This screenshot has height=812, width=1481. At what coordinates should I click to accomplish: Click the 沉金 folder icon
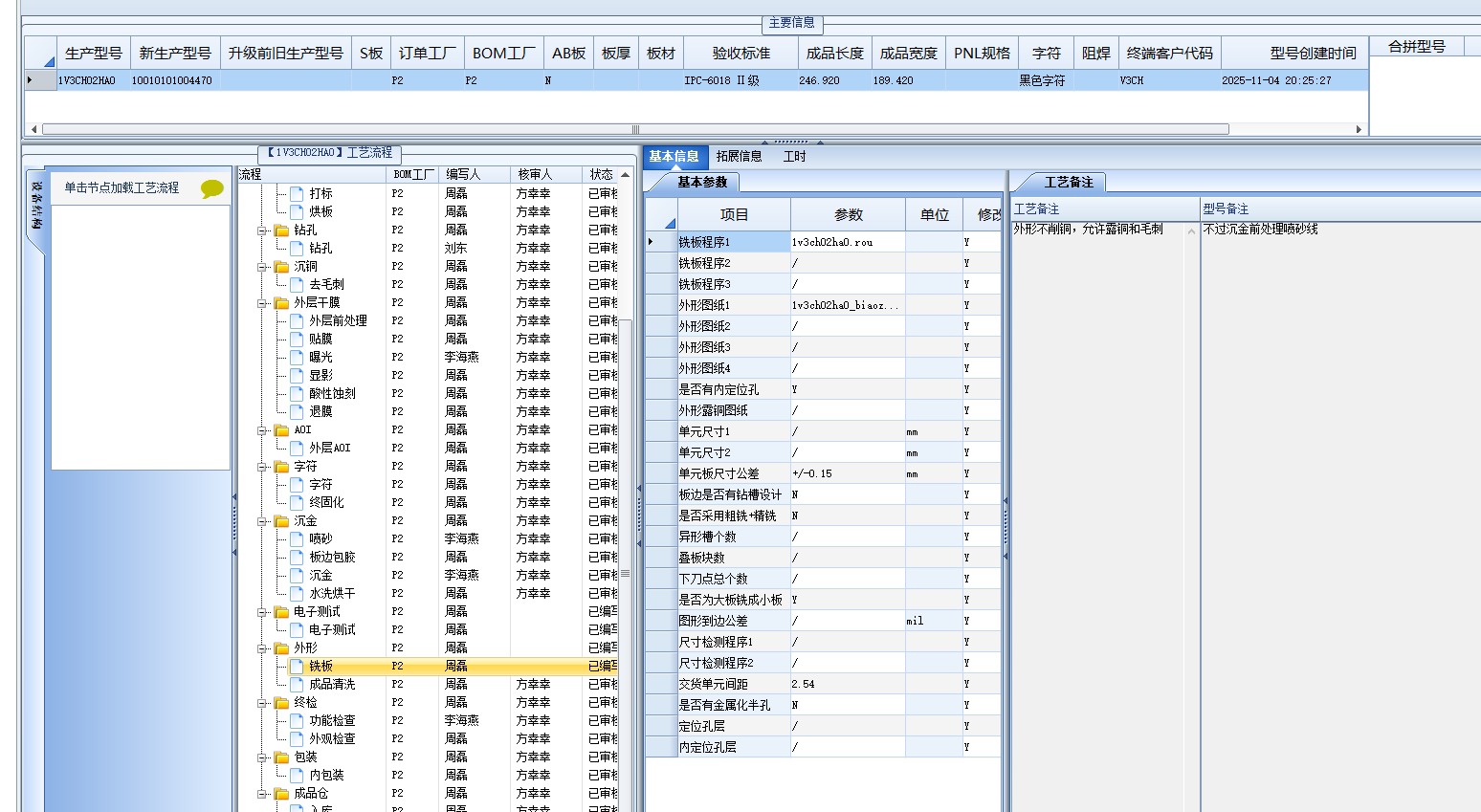(x=281, y=521)
